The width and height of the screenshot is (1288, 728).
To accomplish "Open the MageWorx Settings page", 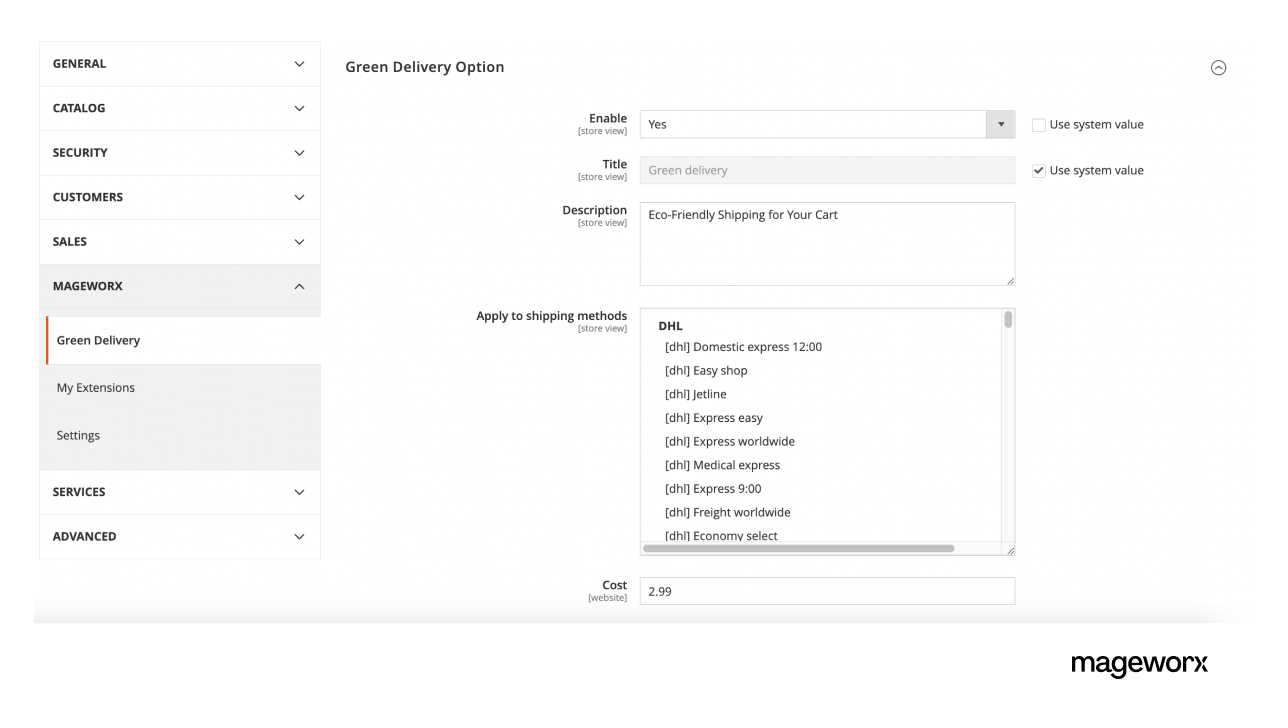I will point(78,434).
